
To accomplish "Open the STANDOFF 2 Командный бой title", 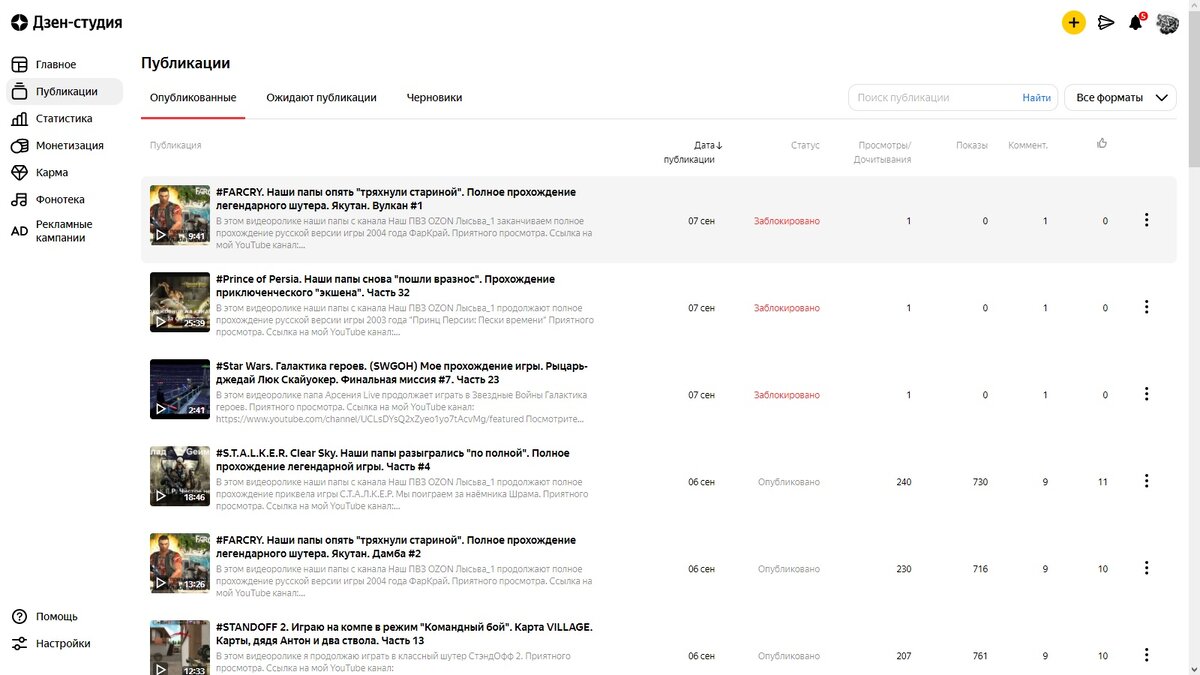I will 405,633.
